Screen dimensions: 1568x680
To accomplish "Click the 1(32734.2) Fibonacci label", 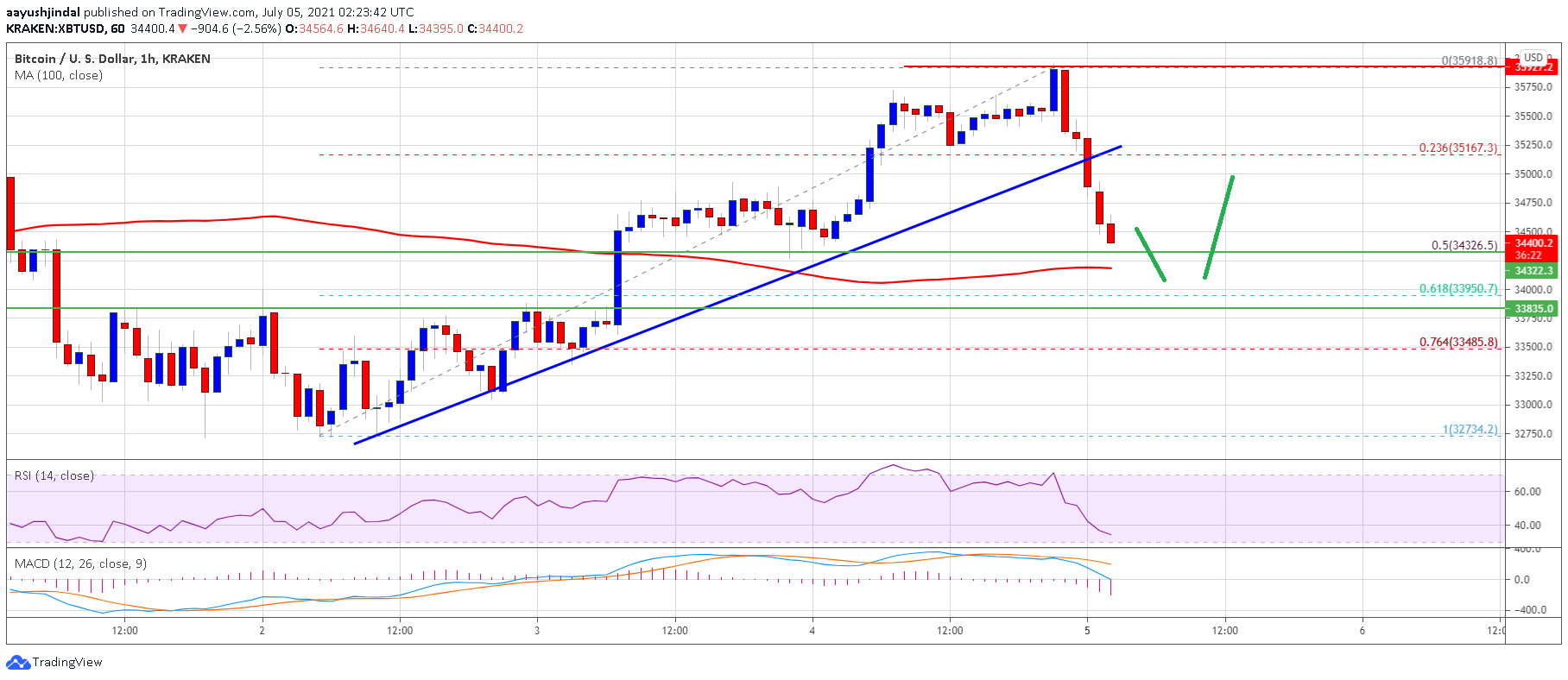I will click(1470, 429).
